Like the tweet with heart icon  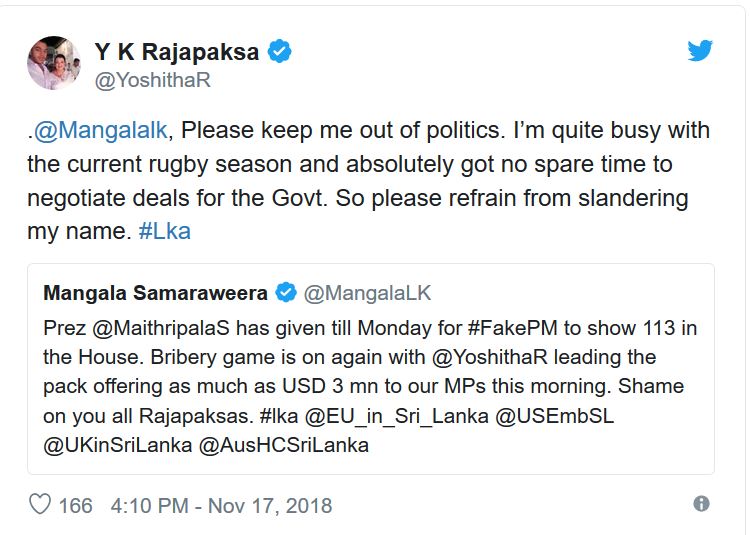(x=42, y=506)
